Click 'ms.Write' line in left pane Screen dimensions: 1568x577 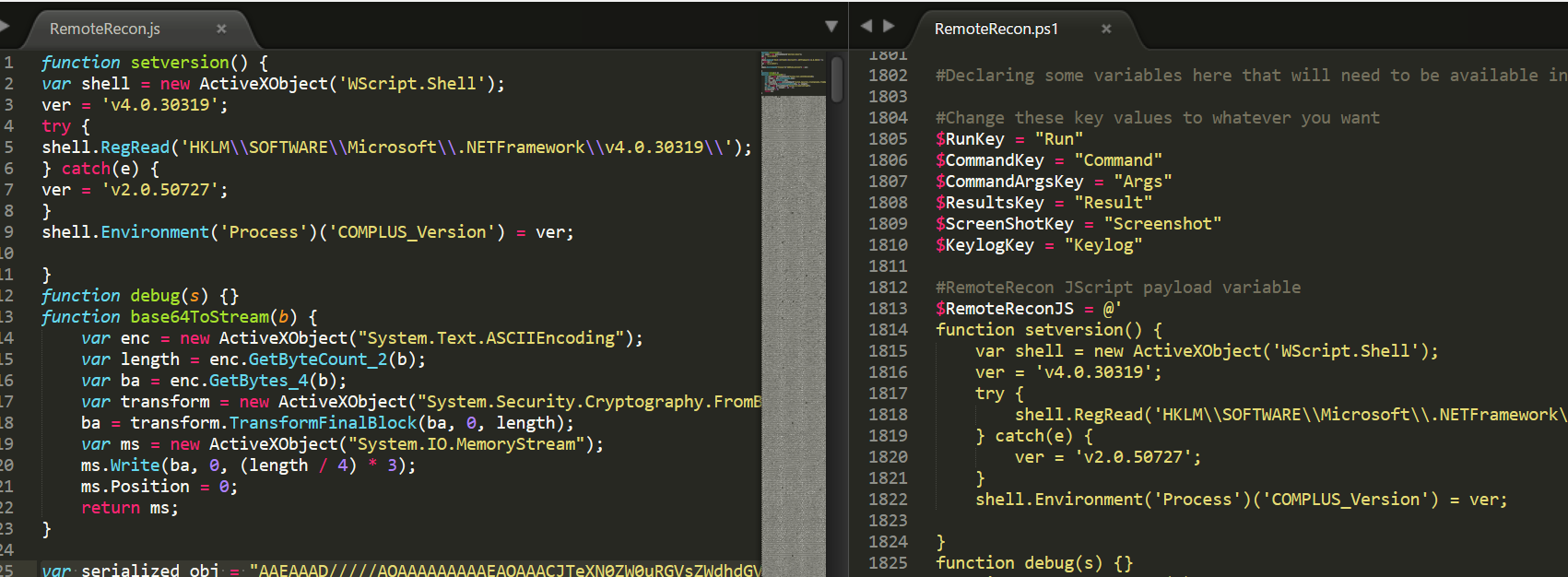[x=249, y=465]
